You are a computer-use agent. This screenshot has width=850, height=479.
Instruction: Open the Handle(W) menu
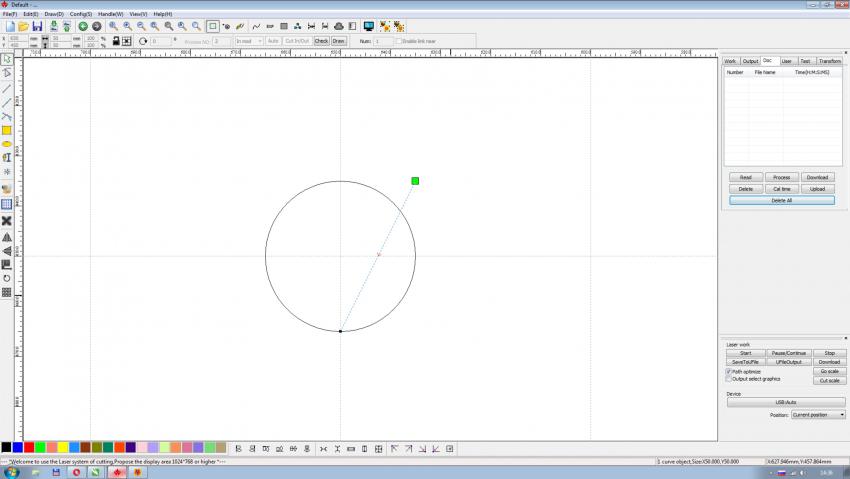tap(110, 14)
